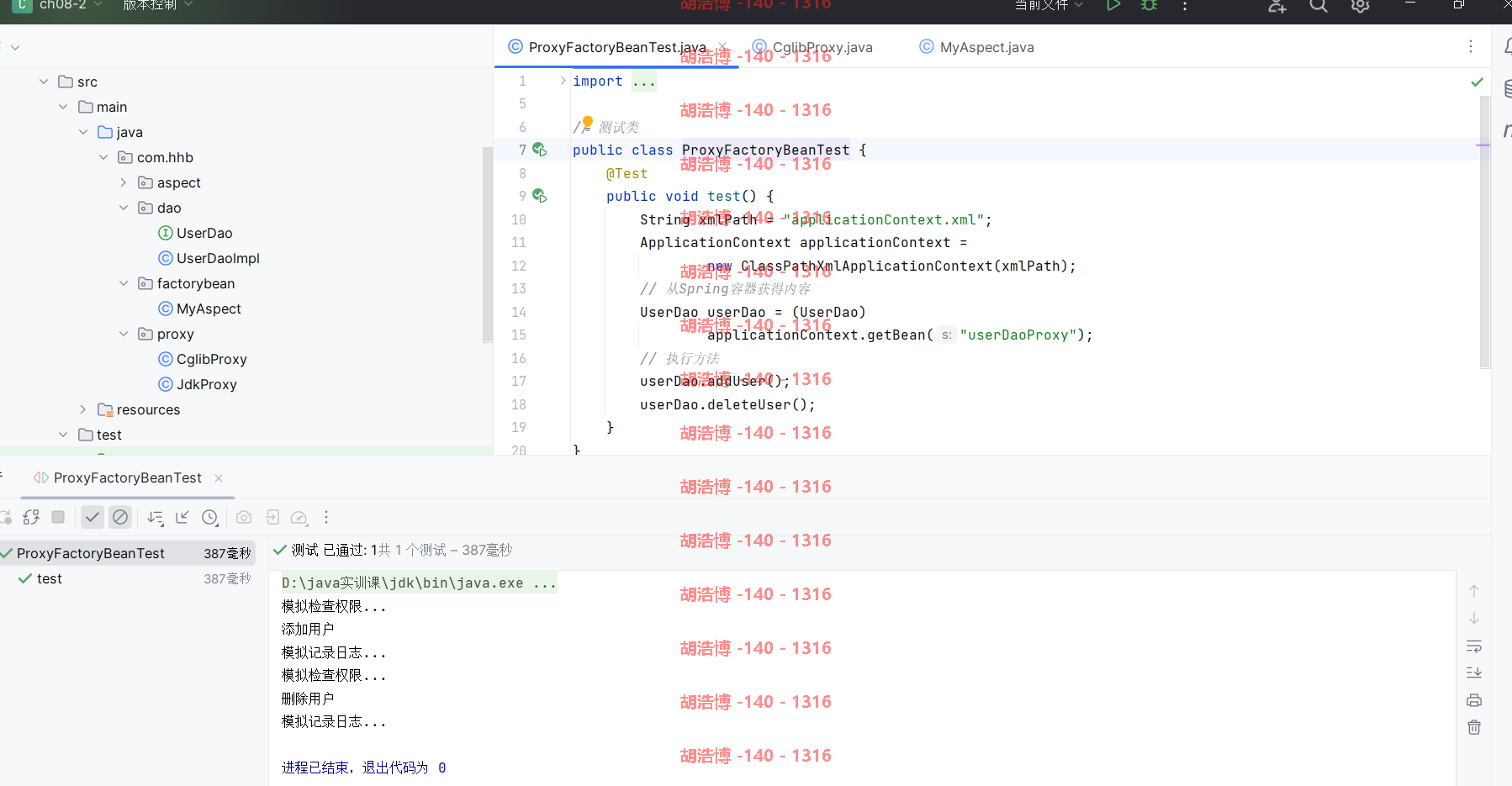Open JdkProxy class in project tree
Viewport: 1512px width, 786px height.
click(198, 384)
